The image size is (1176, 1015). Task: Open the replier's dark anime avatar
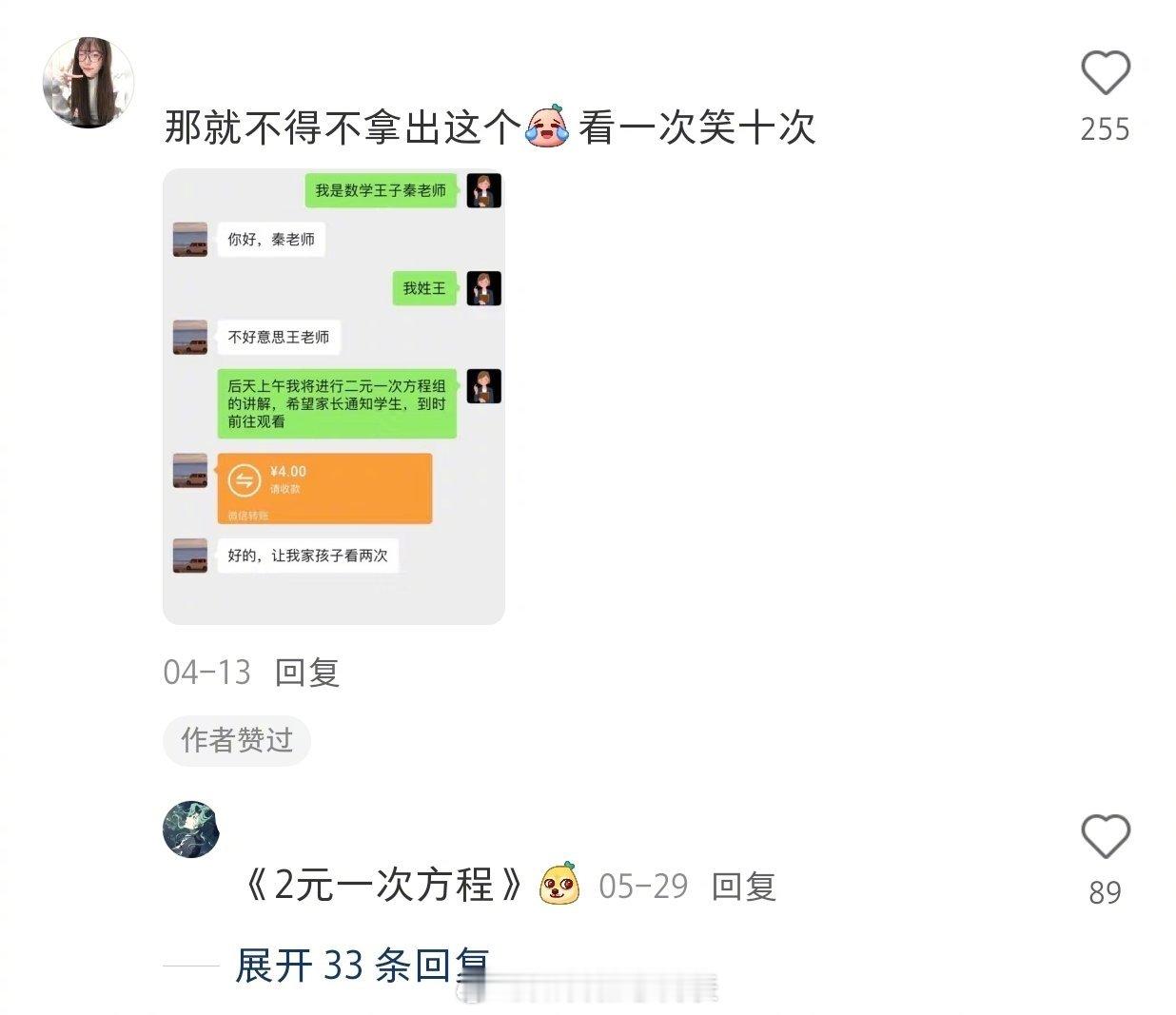point(191,829)
